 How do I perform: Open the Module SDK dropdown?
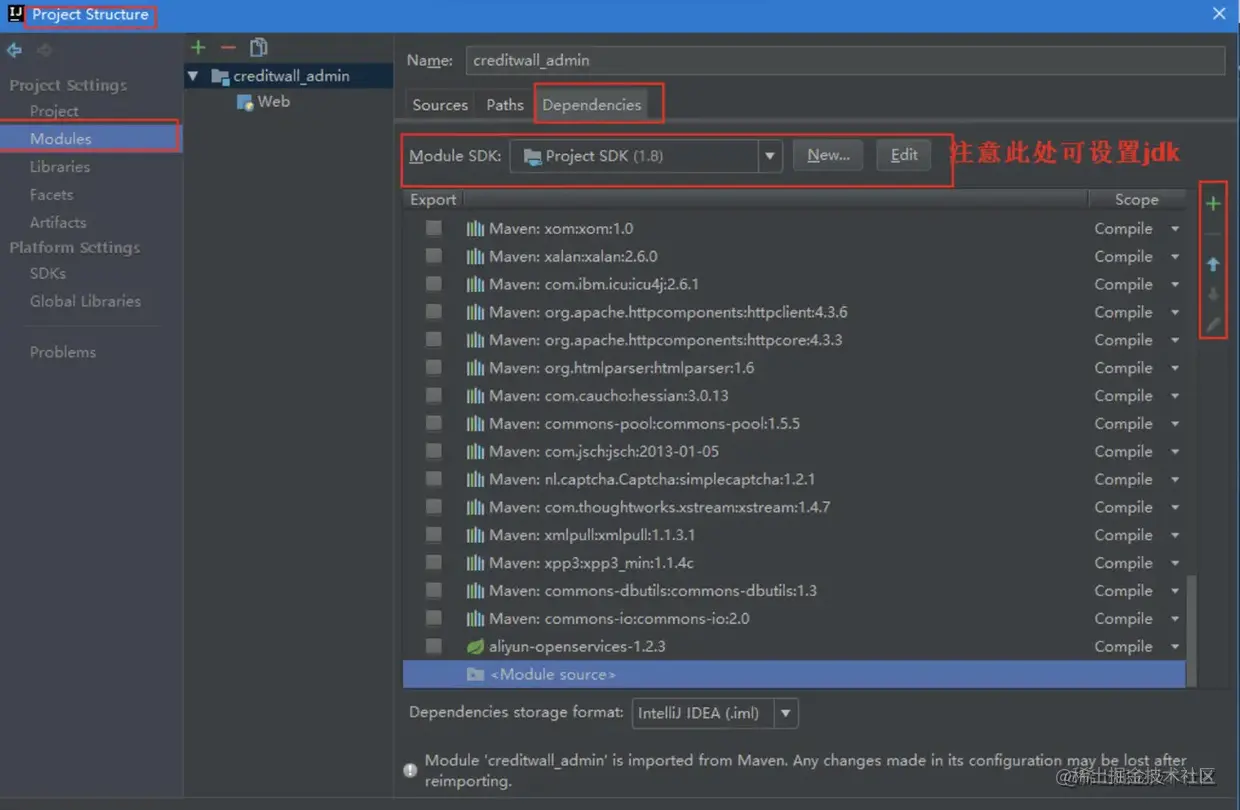[770, 156]
